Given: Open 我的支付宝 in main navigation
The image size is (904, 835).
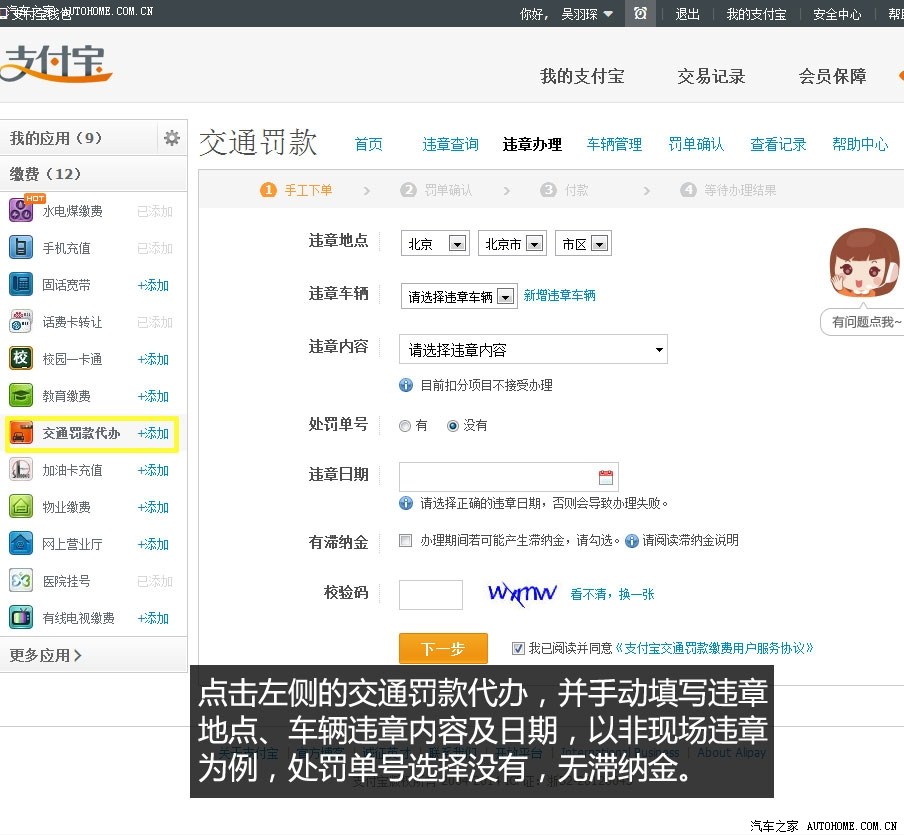Looking at the screenshot, I should point(582,76).
